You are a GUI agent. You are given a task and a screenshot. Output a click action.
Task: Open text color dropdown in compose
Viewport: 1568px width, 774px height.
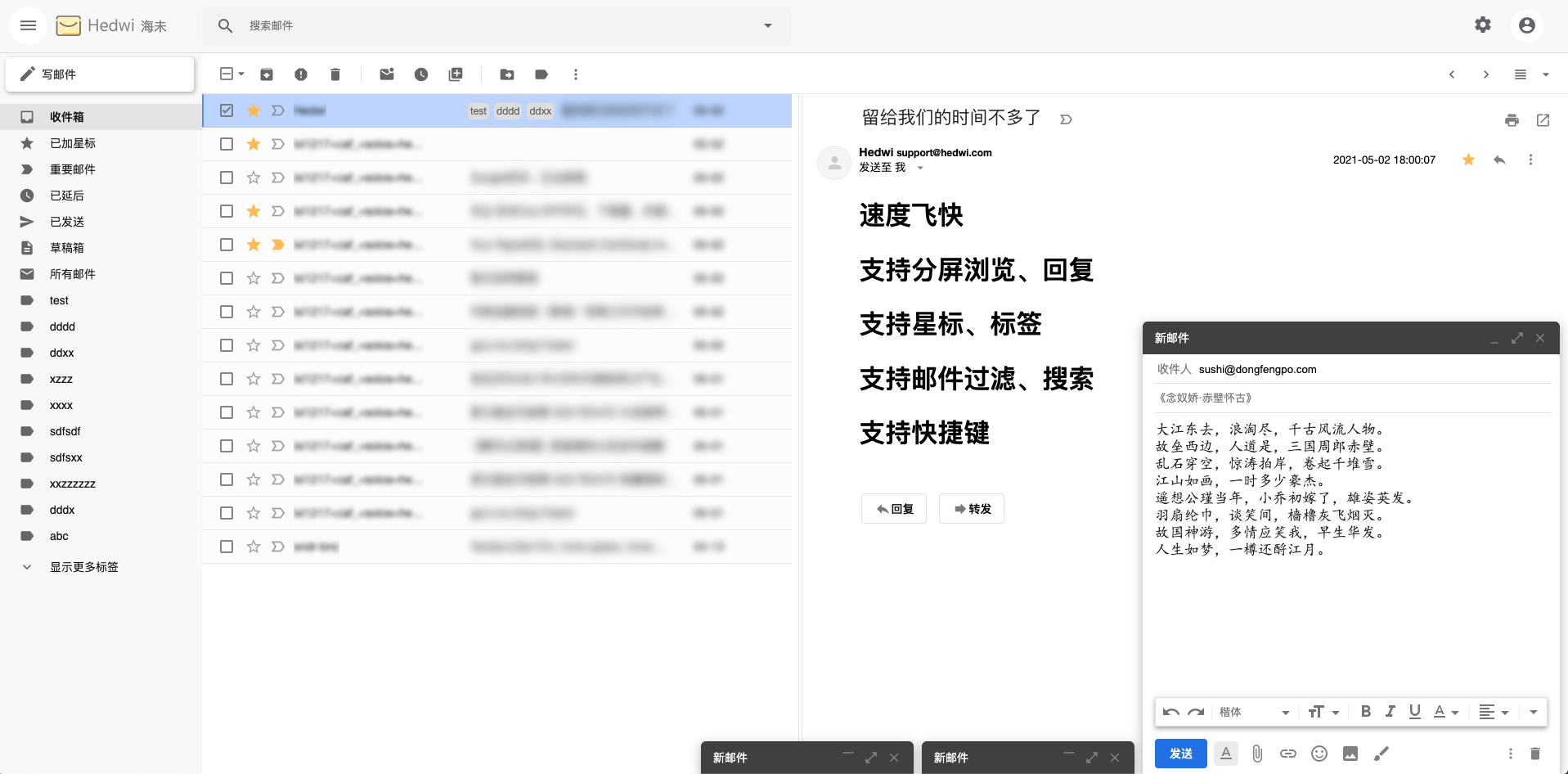[x=1446, y=712]
